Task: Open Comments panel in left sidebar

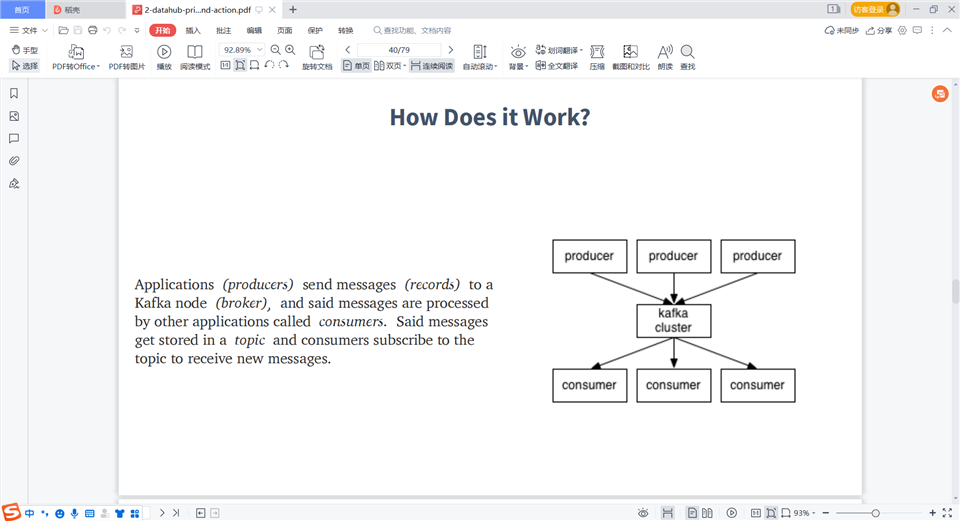Action: [14, 138]
